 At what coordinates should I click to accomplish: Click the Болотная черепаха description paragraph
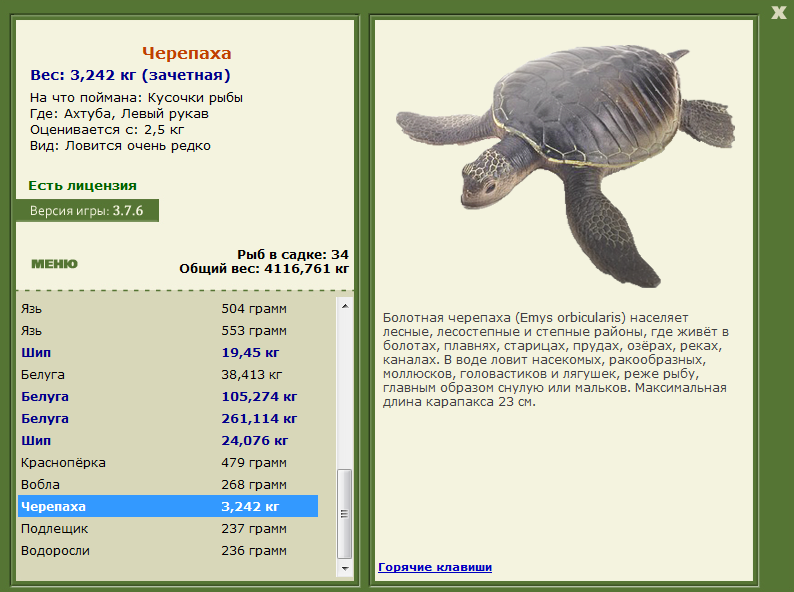[x=555, y=360]
